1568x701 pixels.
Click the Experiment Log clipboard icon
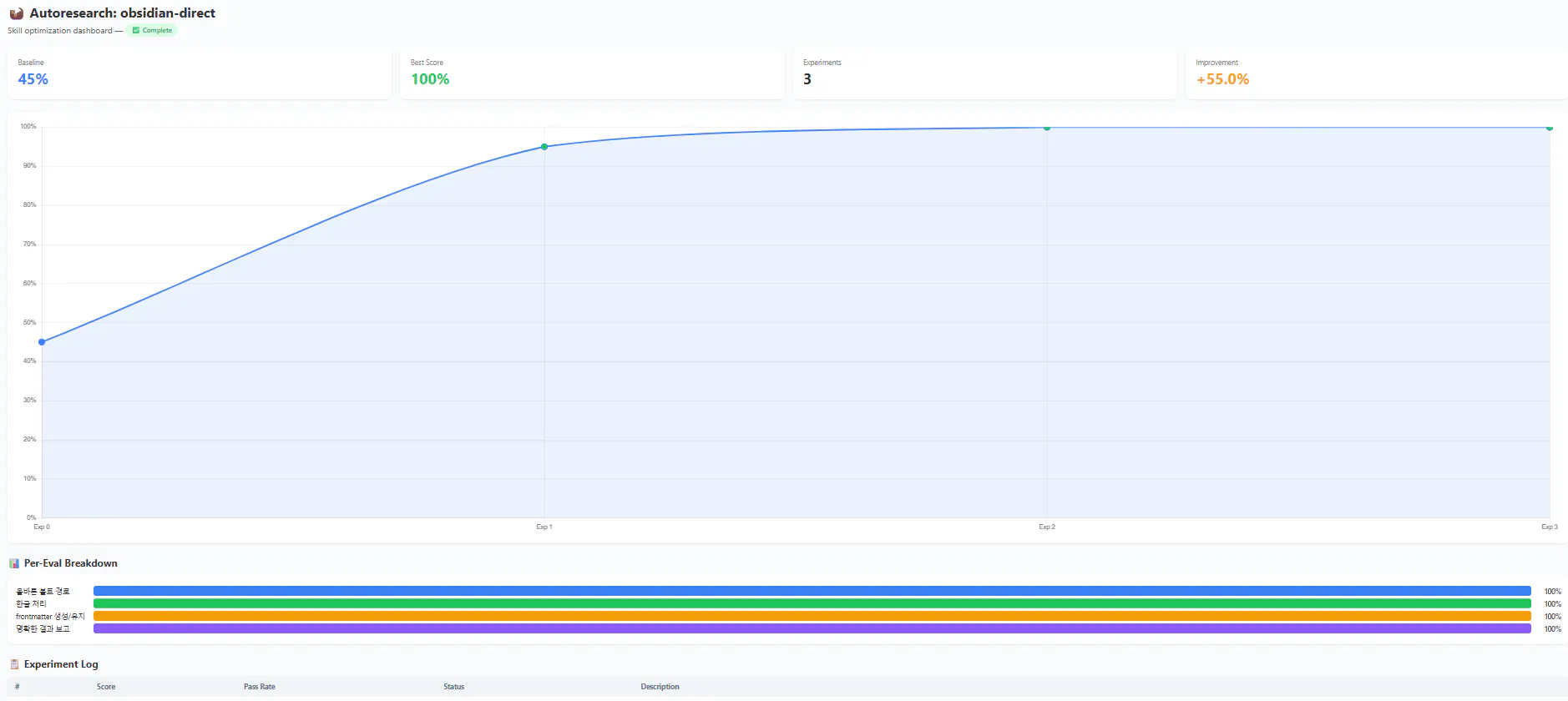click(x=14, y=664)
